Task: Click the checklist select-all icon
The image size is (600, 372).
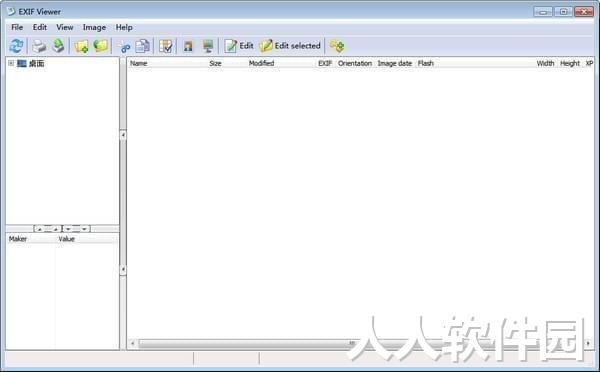Action: pyautogui.click(x=166, y=46)
